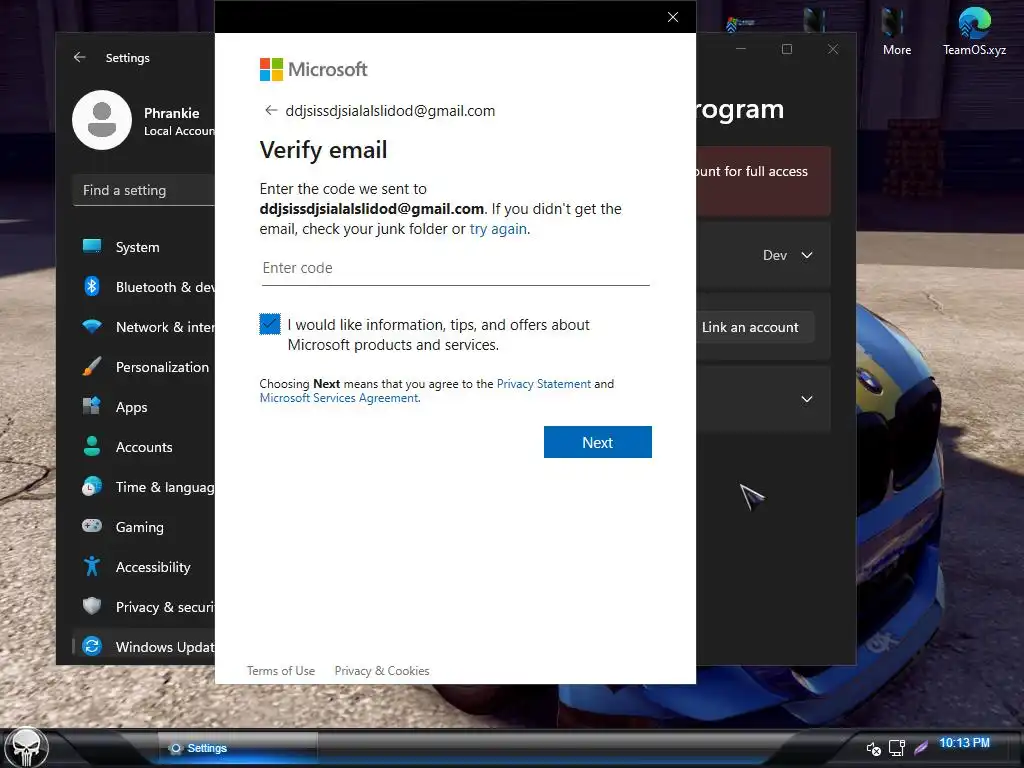Click the Apps icon in sidebar
Viewport: 1024px width, 768px height.
coord(92,406)
